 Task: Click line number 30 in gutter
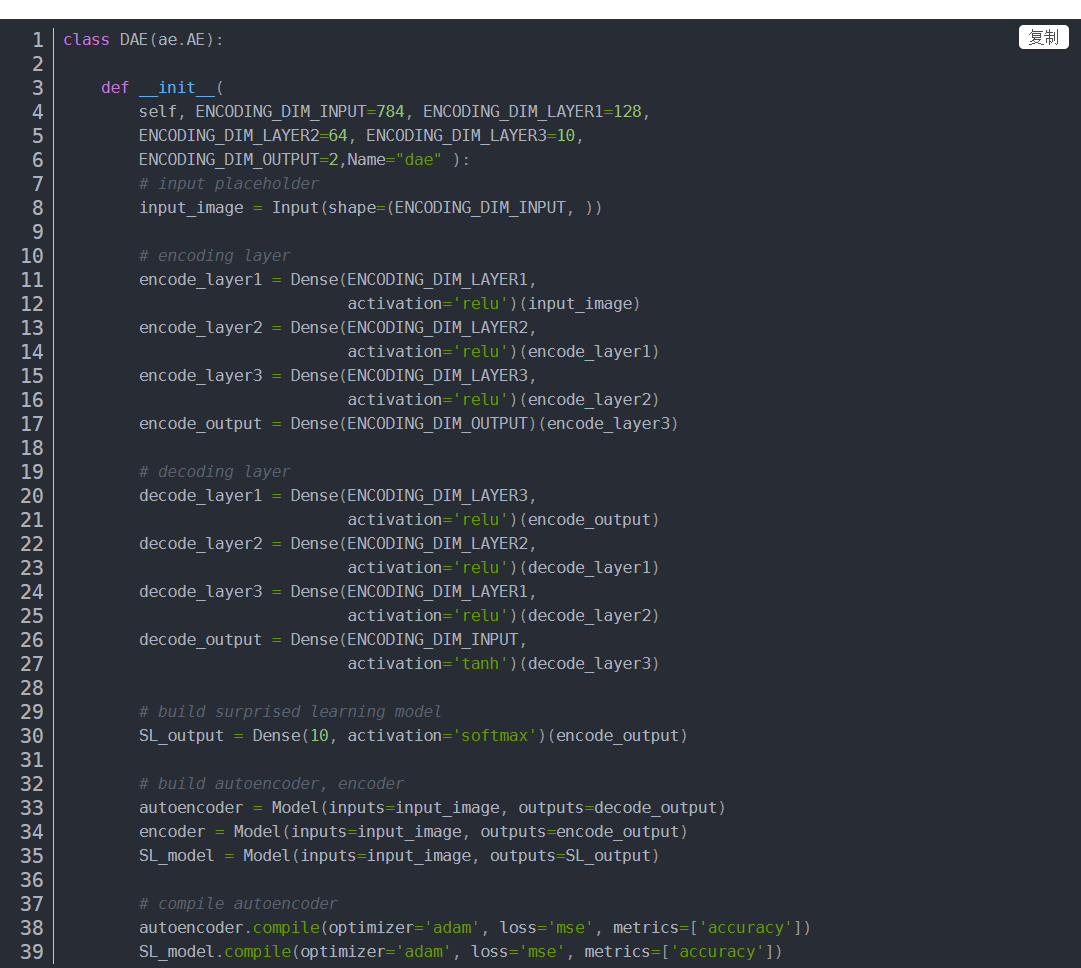coord(32,736)
